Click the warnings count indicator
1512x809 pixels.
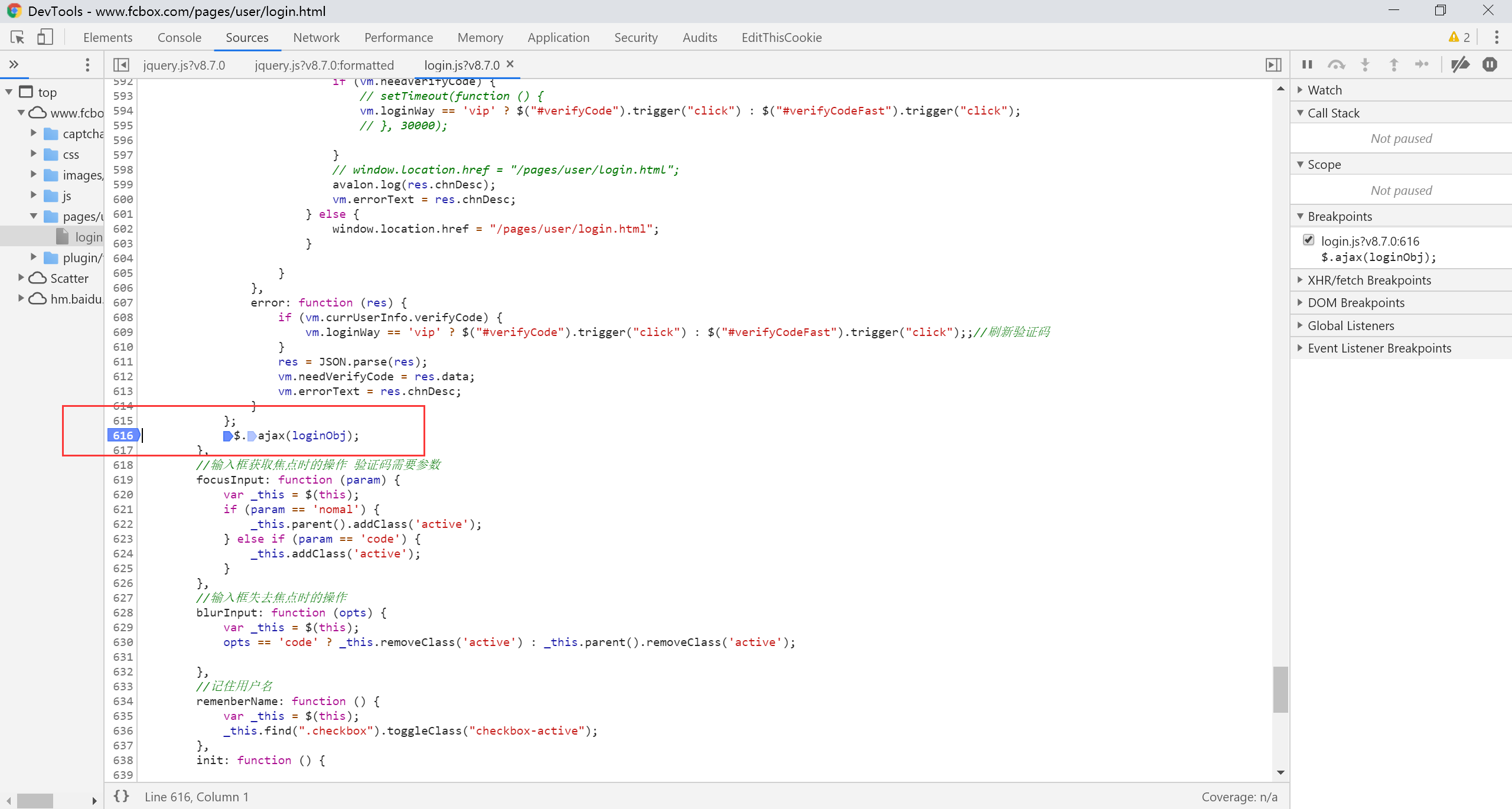1459,37
